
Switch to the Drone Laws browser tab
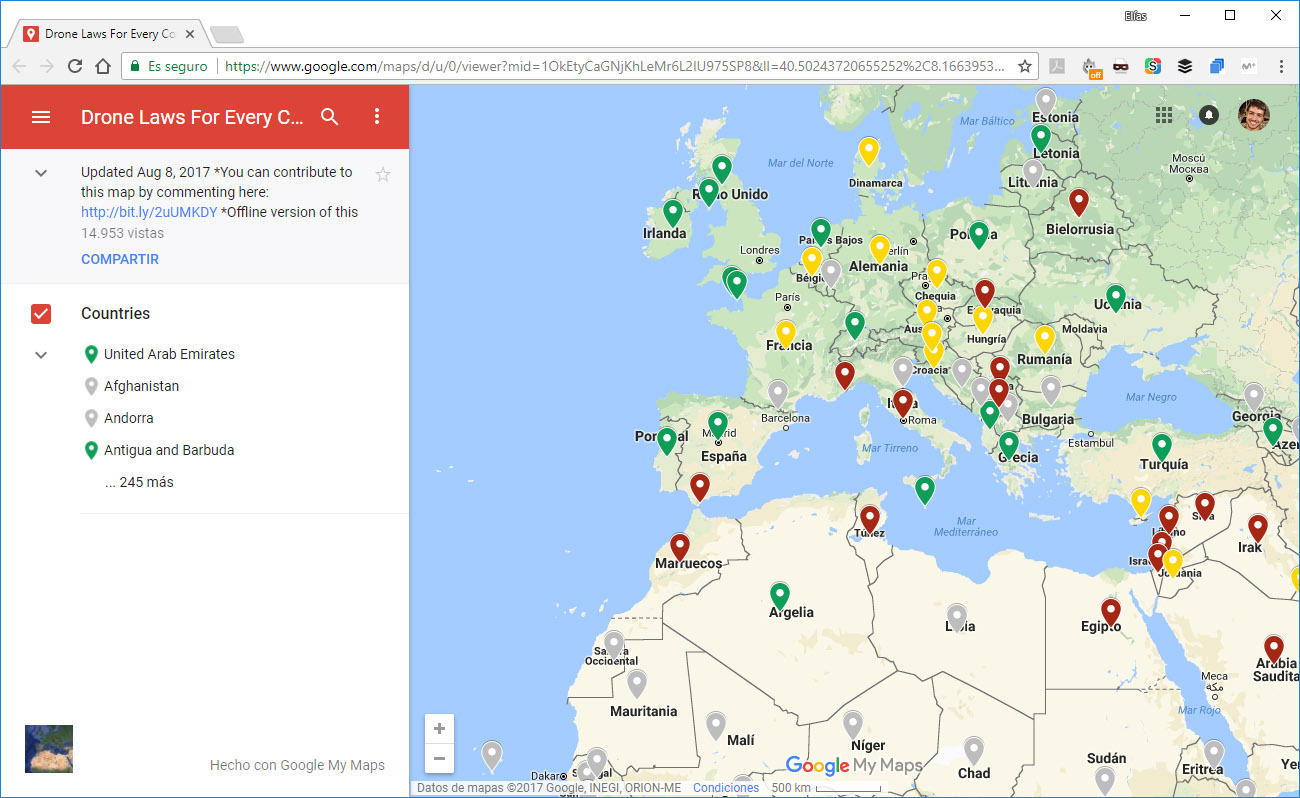[100, 31]
